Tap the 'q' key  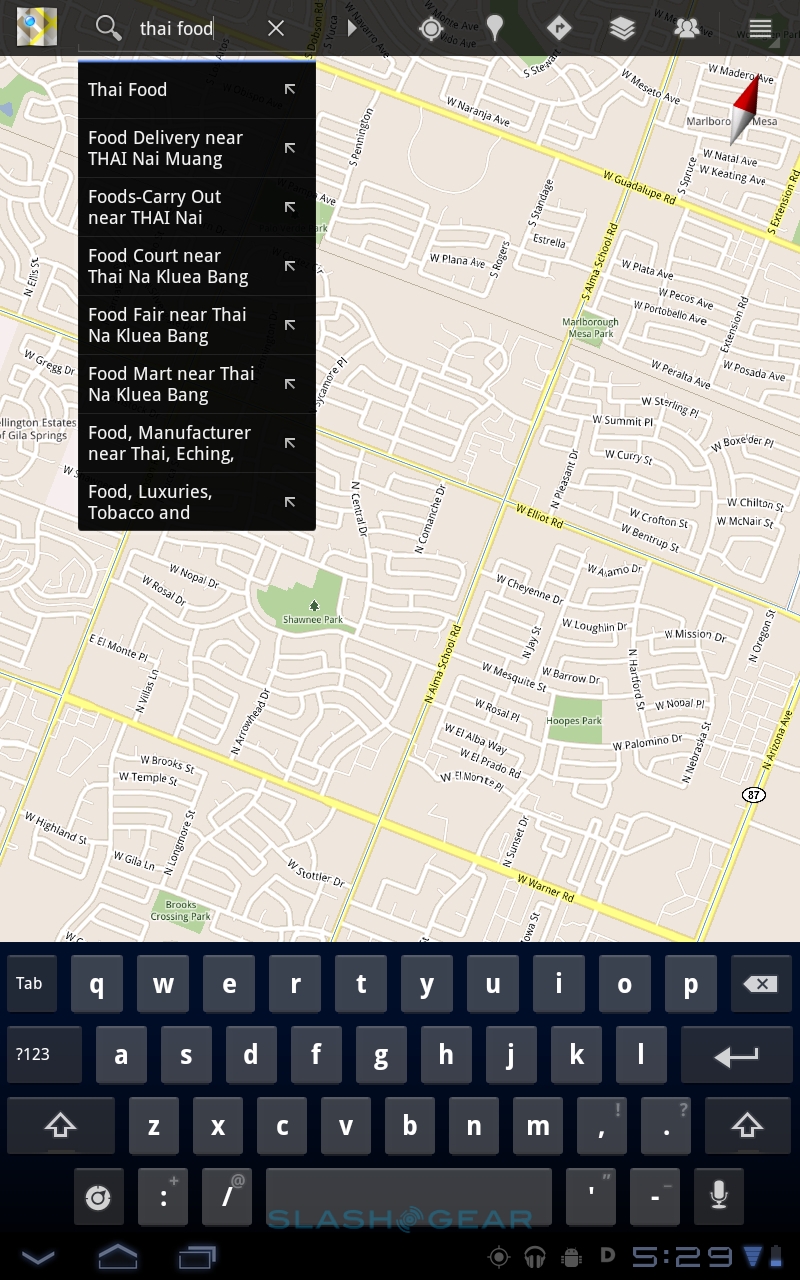[97, 984]
